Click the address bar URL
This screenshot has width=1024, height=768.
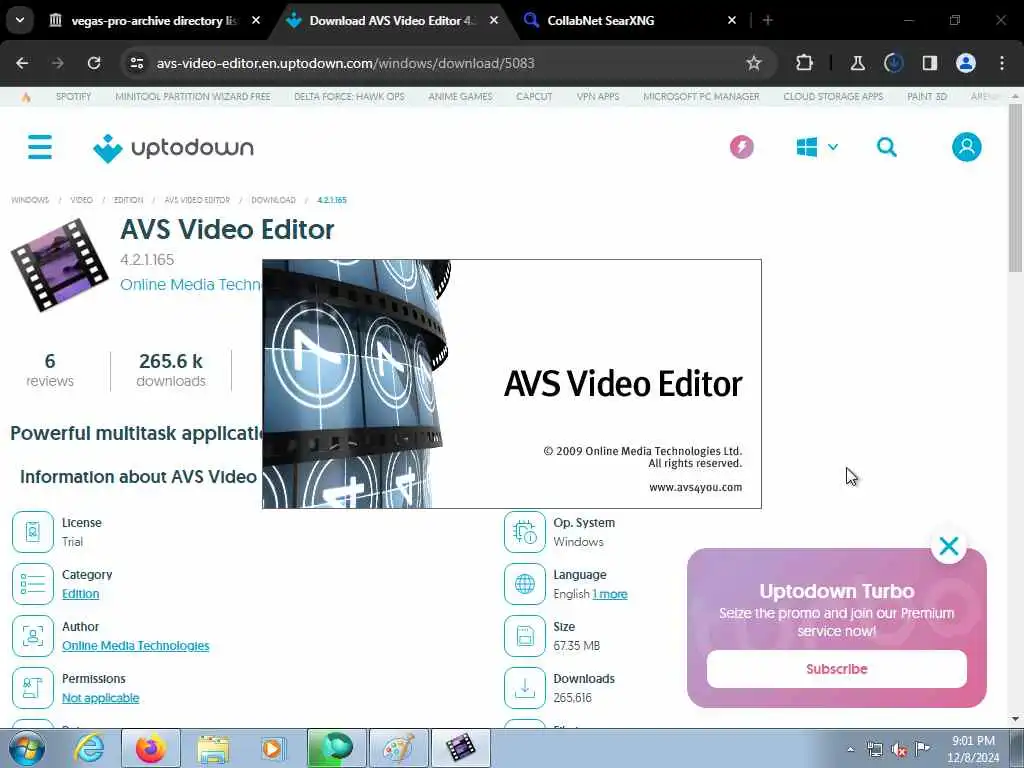coord(345,63)
